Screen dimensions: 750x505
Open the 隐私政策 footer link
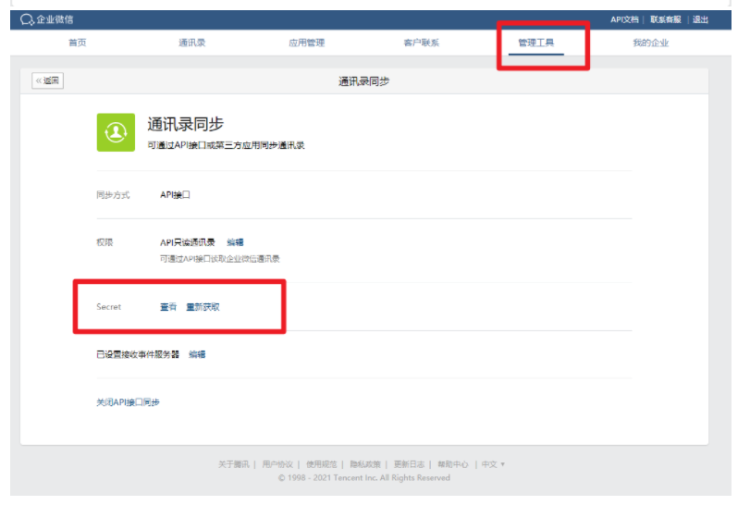pyautogui.click(x=364, y=464)
